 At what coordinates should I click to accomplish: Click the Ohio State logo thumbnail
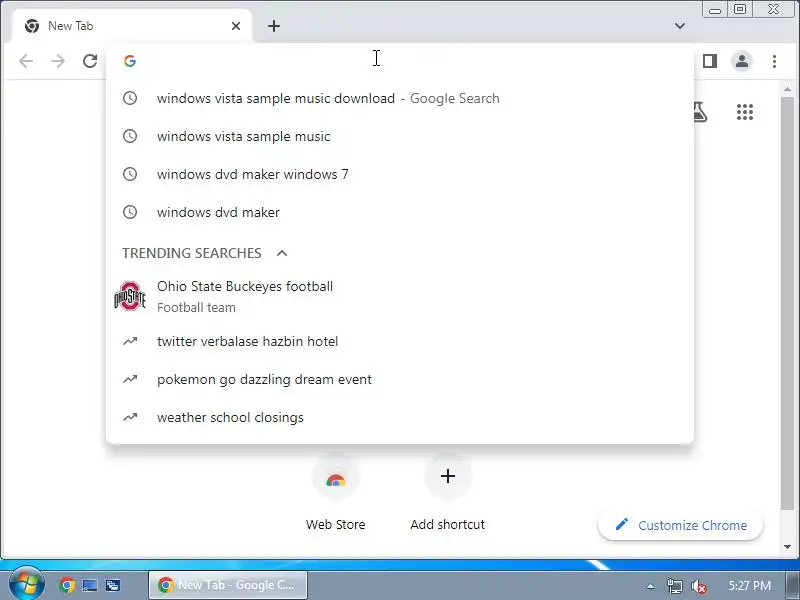click(130, 296)
